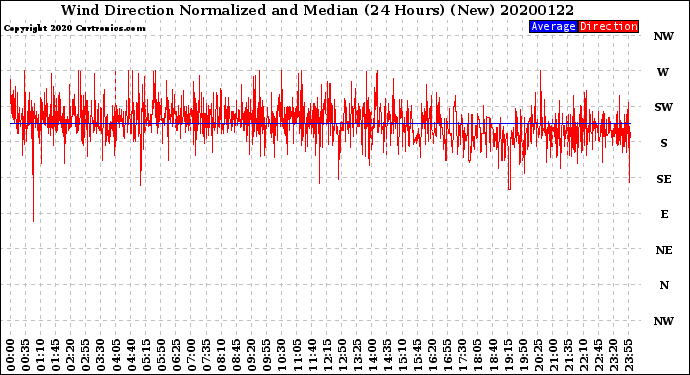Click the 14:35 time axis label
Viewport: 690px width, 375px height.
pyautogui.click(x=387, y=355)
